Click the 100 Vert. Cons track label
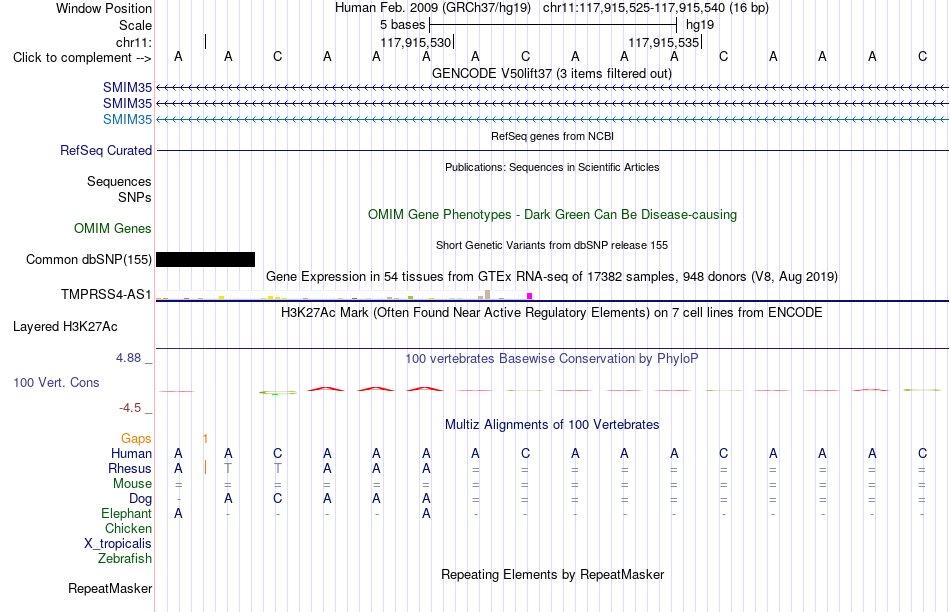 click(x=56, y=382)
